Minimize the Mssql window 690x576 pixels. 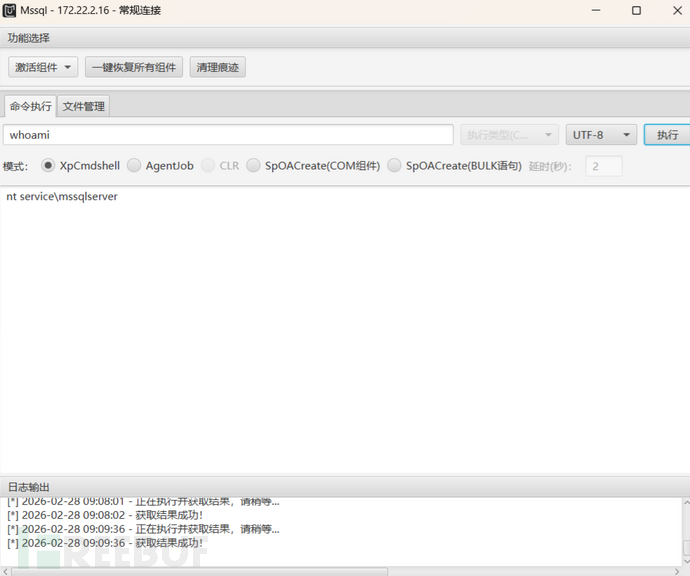(x=596, y=10)
